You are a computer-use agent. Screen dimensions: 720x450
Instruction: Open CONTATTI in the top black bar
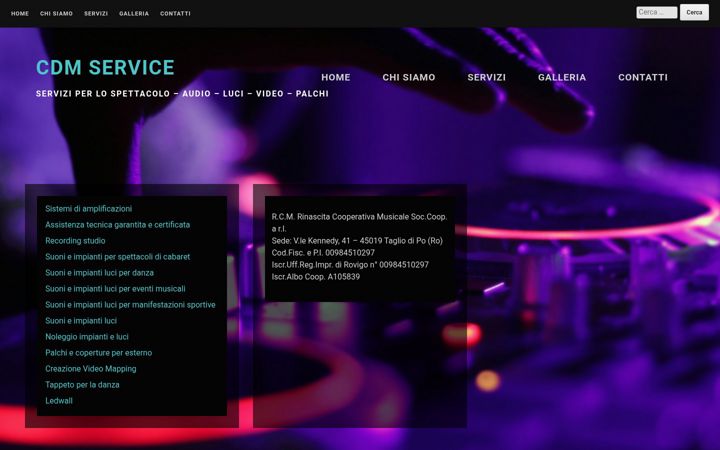(175, 14)
